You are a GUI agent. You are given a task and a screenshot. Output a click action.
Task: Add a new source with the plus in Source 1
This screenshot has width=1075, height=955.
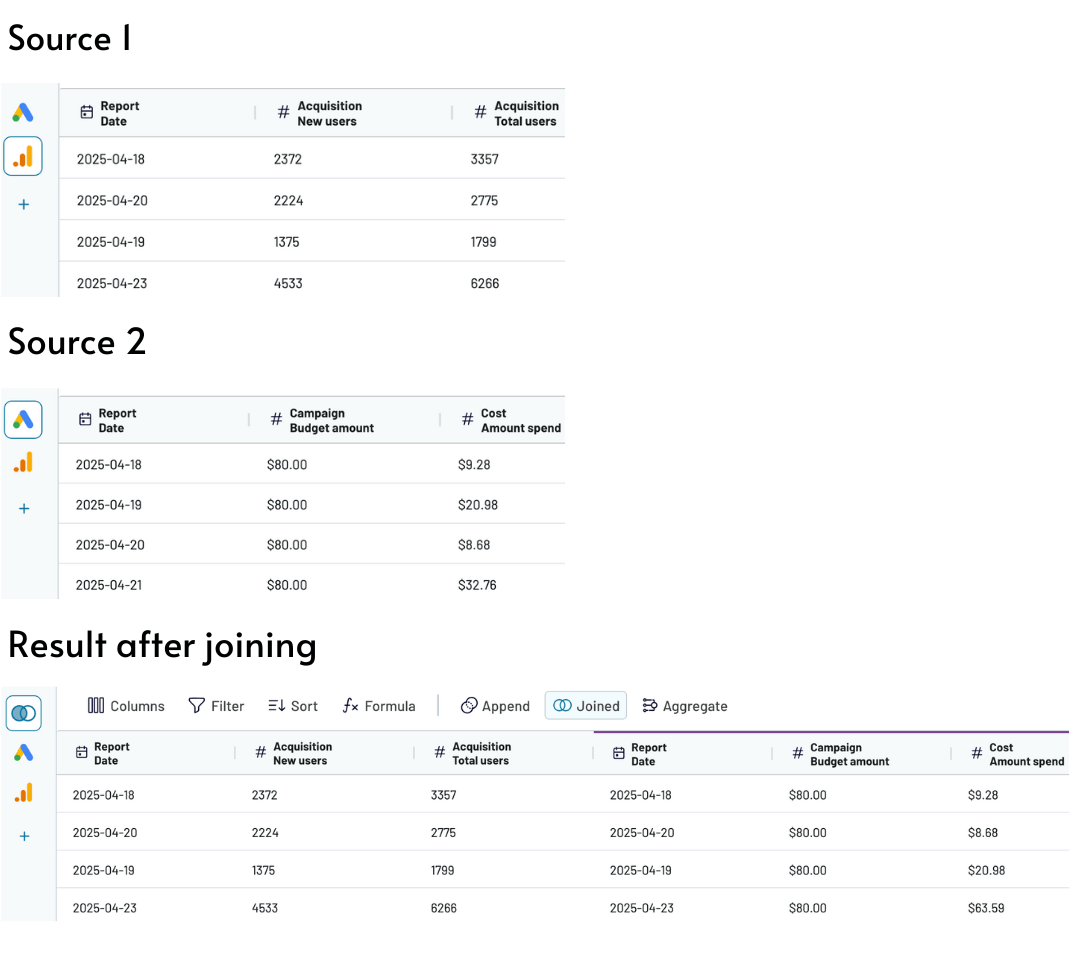coord(23,204)
